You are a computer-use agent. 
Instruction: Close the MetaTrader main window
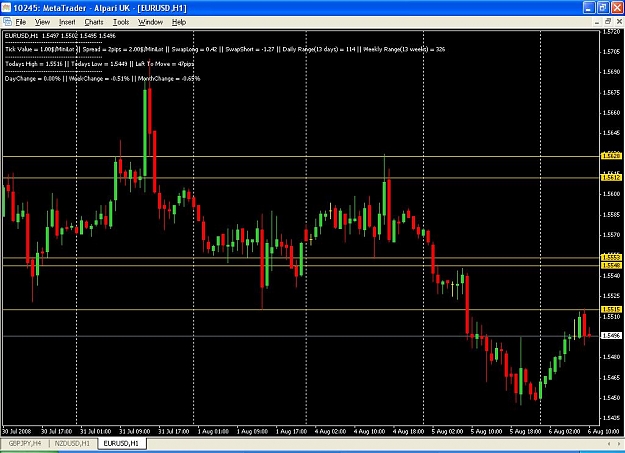616,8
